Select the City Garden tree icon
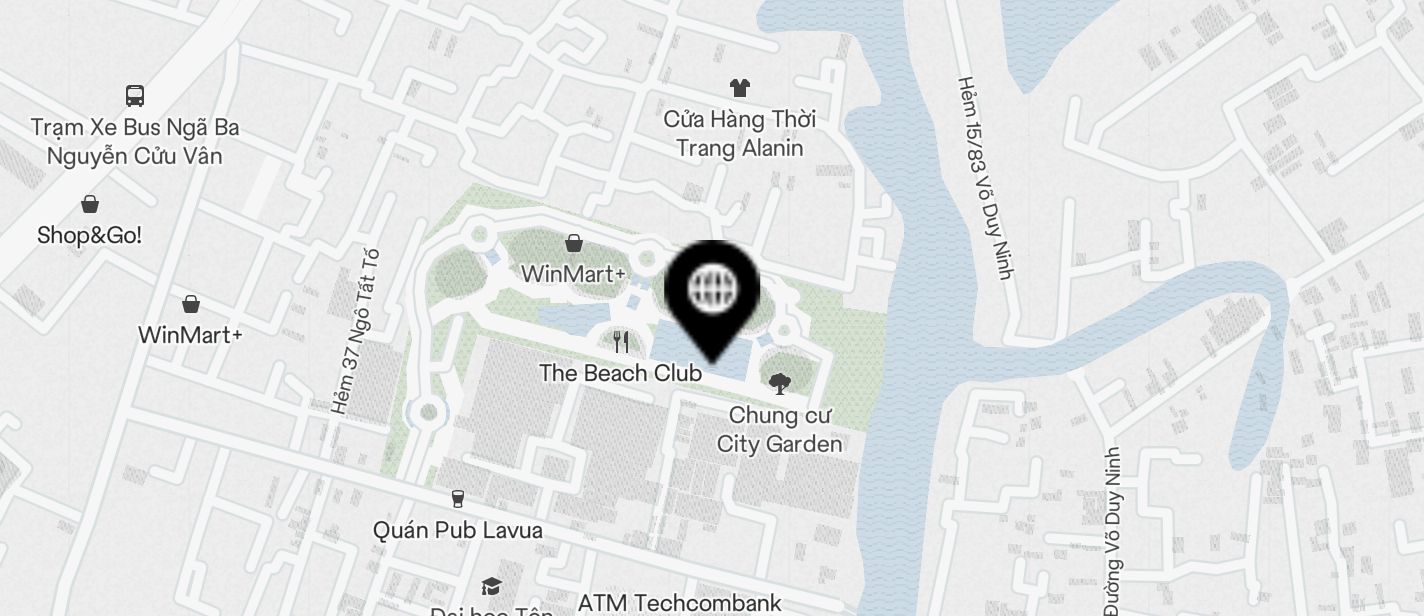 tap(779, 383)
